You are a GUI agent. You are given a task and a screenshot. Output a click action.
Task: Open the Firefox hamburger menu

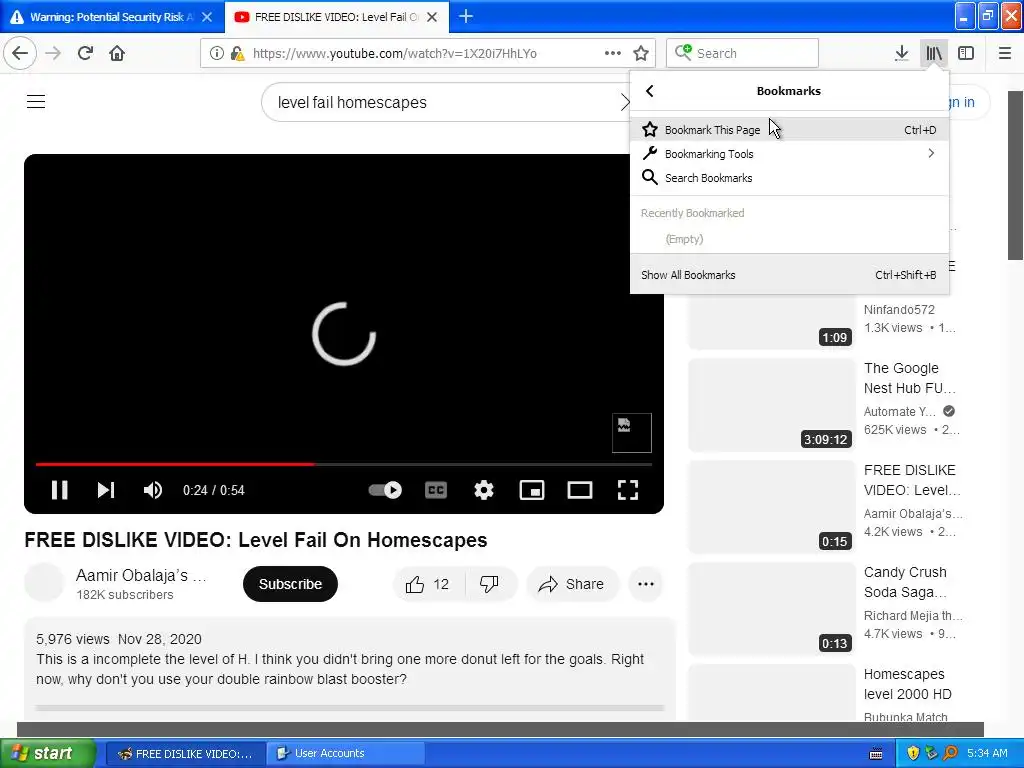(x=1005, y=53)
